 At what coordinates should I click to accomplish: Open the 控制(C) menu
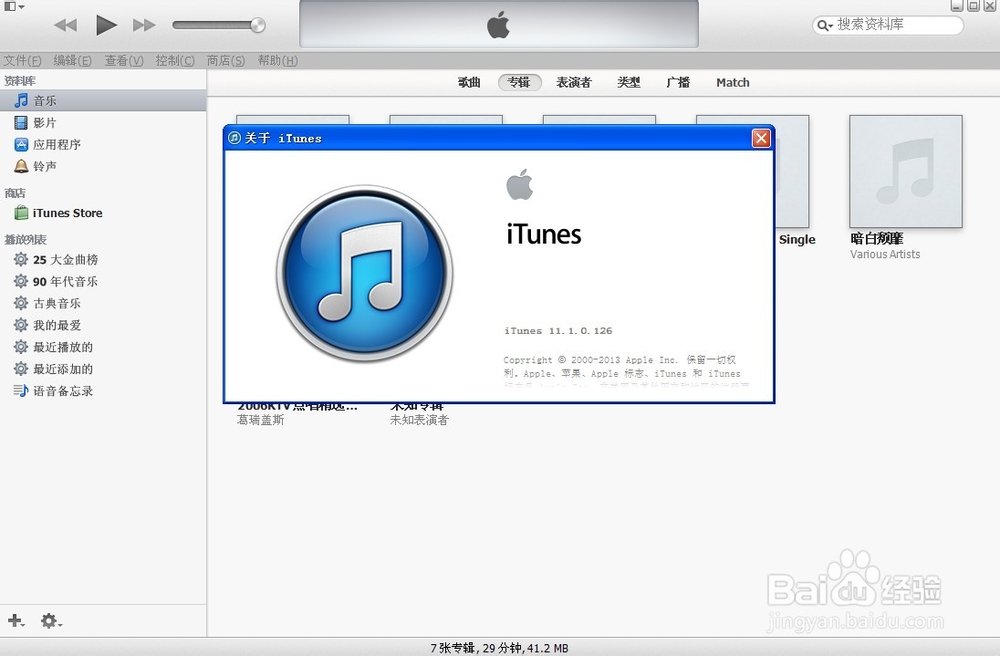click(175, 61)
